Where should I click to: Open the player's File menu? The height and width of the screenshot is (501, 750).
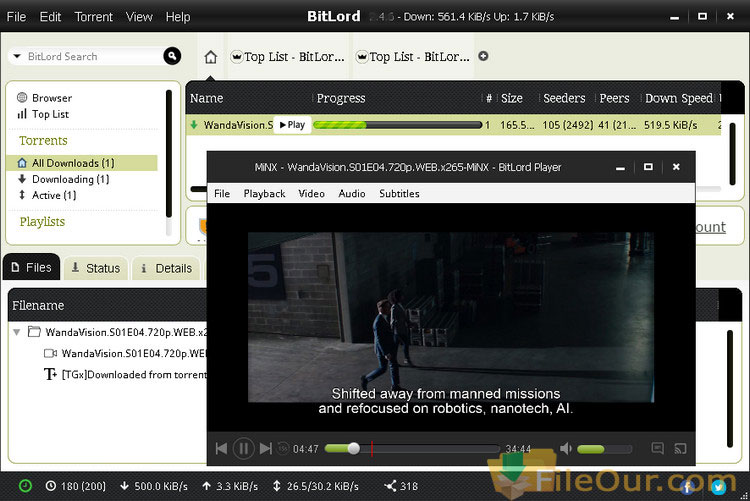[222, 194]
